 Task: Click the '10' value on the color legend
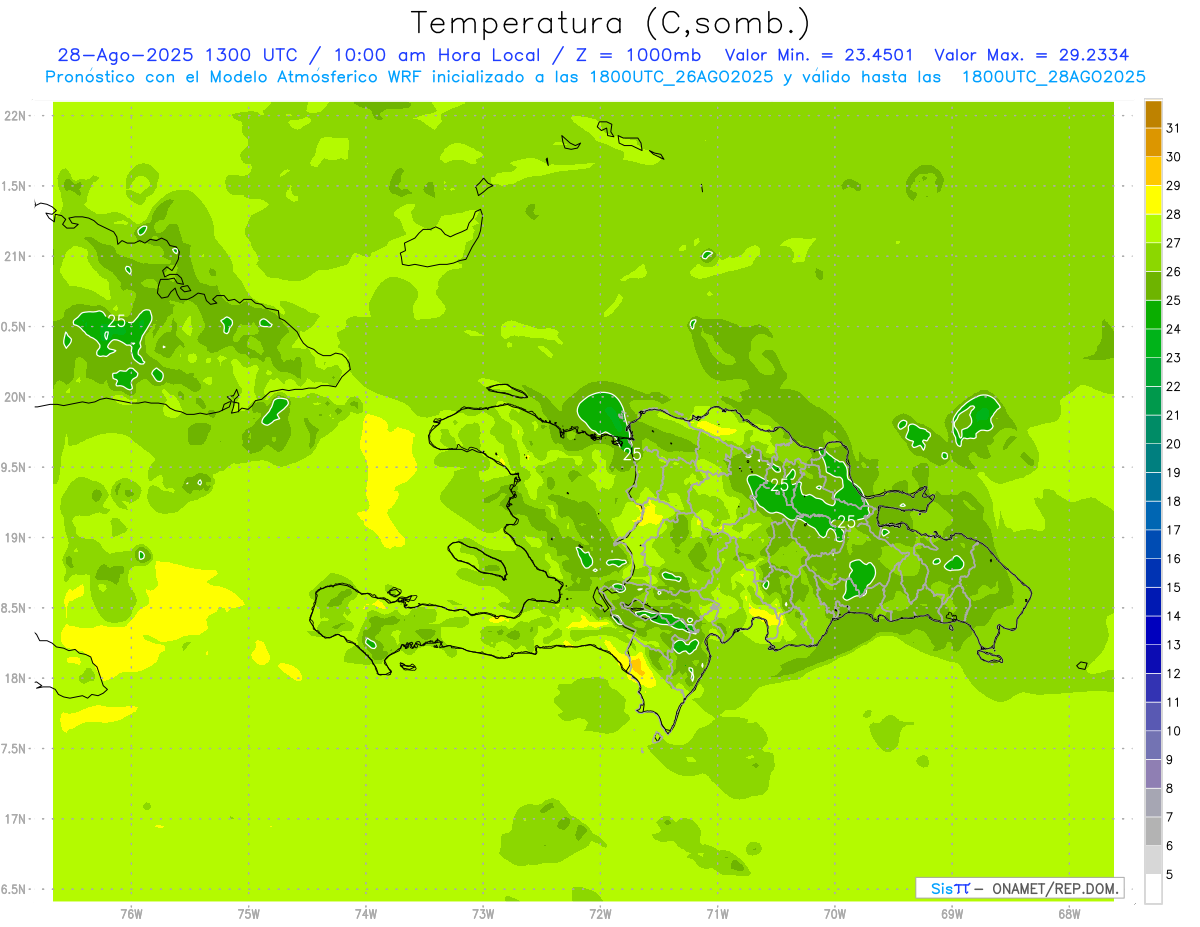[x=1173, y=731]
